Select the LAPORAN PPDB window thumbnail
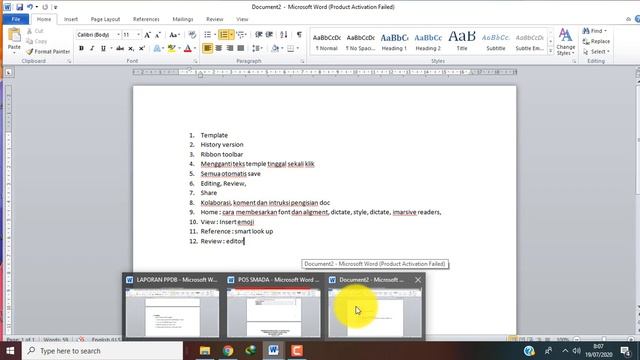 [x=172, y=306]
